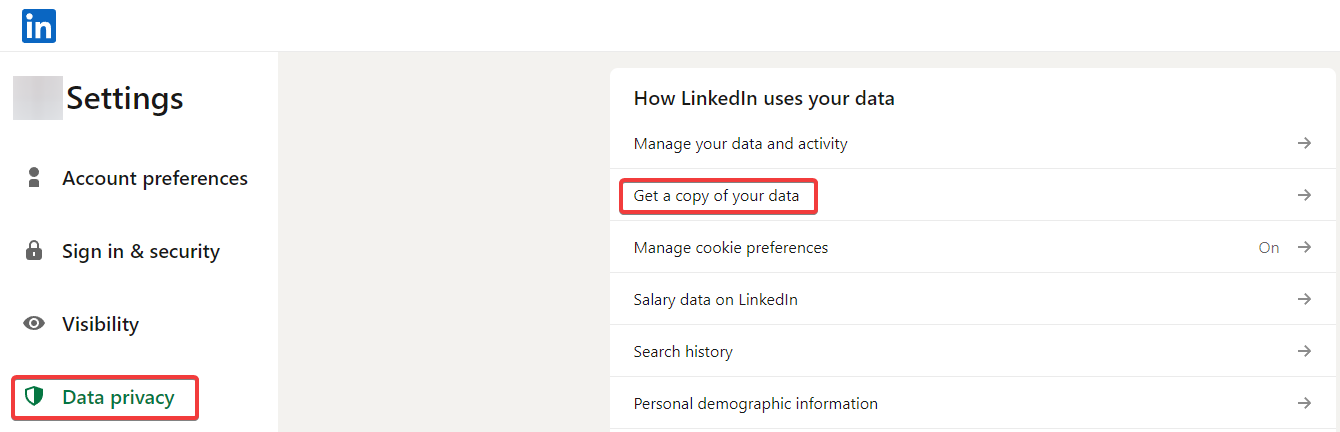The image size is (1340, 432).
Task: Click the blurred profile avatar thumbnail
Action: coord(38,98)
